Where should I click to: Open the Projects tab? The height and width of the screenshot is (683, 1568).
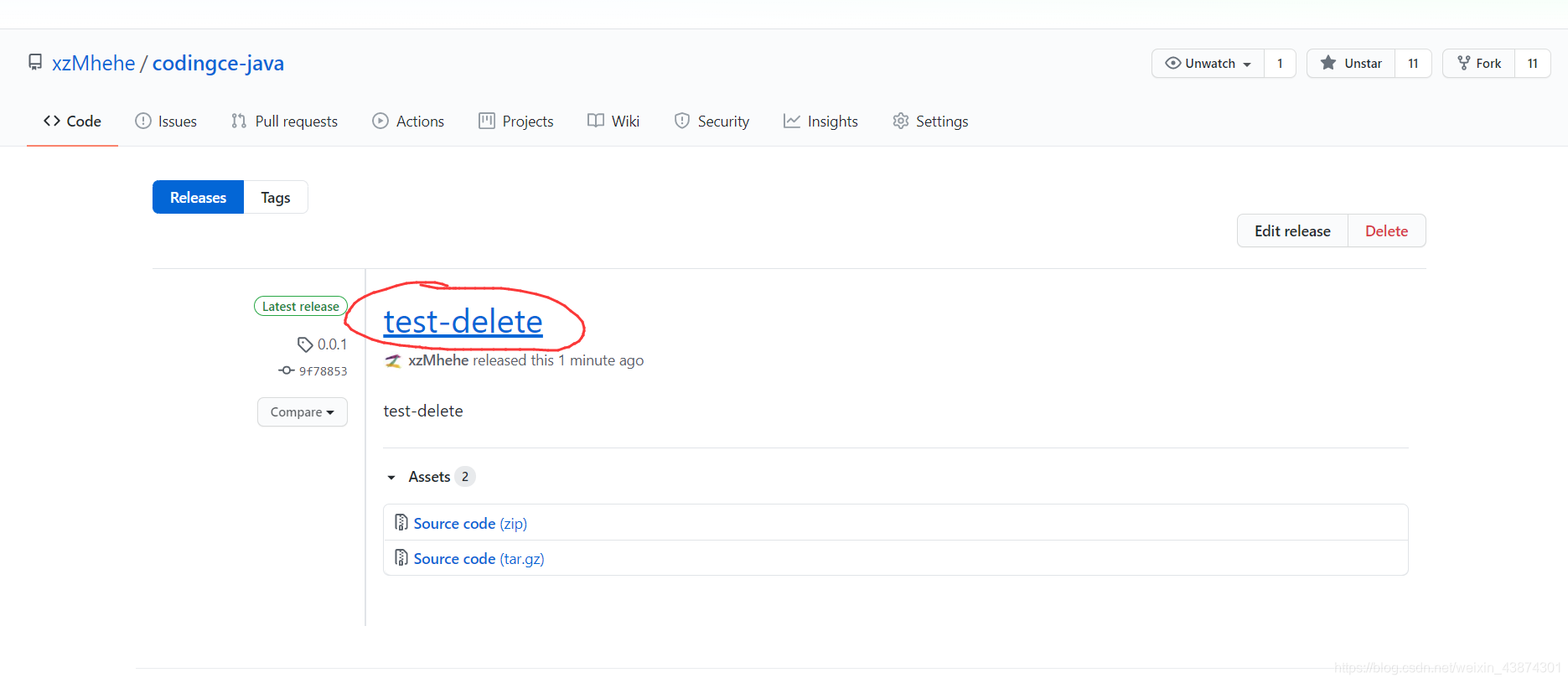coord(516,122)
